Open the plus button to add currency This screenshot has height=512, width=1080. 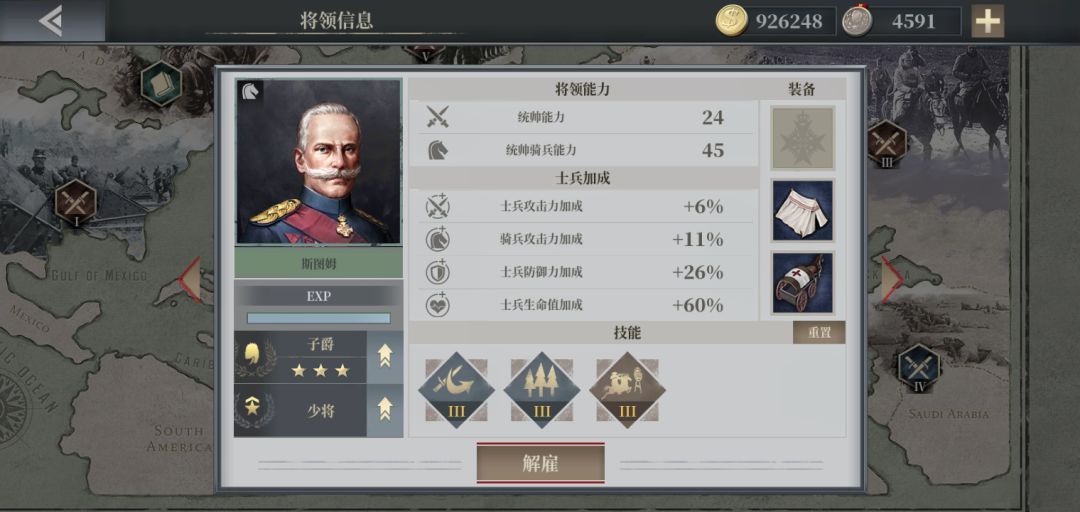pyautogui.click(x=987, y=21)
